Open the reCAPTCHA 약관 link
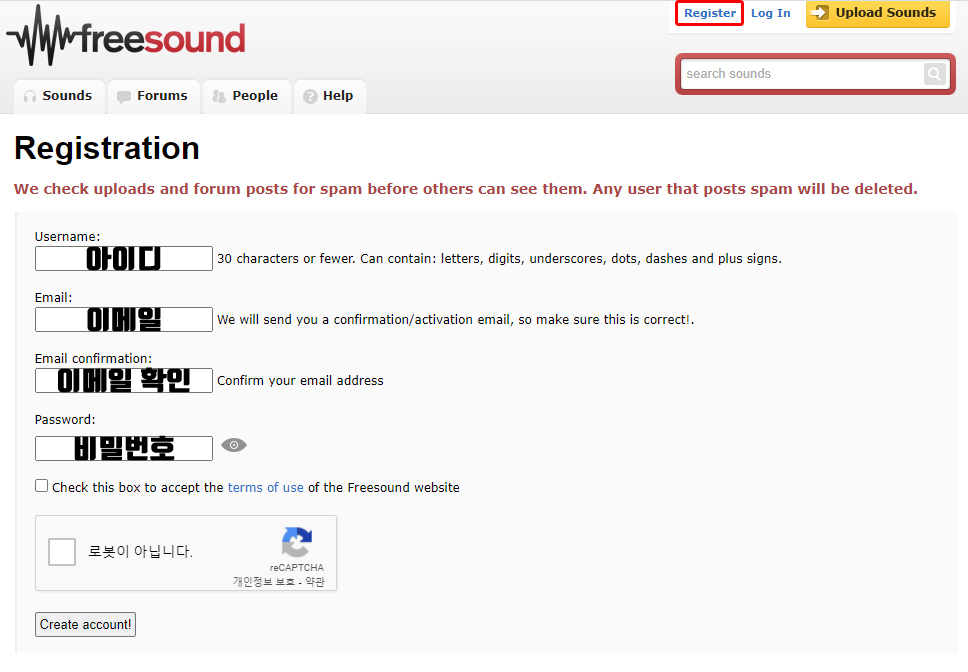This screenshot has width=968, height=672. coord(315,582)
